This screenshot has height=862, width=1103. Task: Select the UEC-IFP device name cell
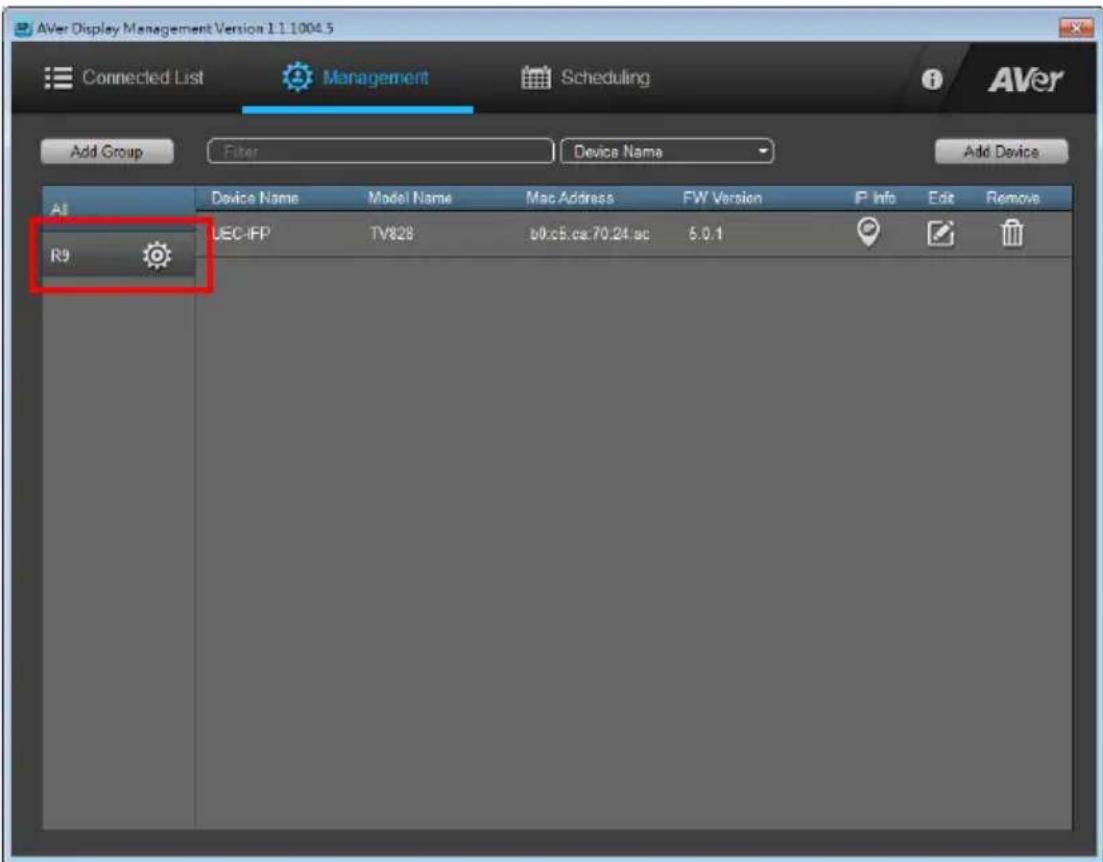241,234
